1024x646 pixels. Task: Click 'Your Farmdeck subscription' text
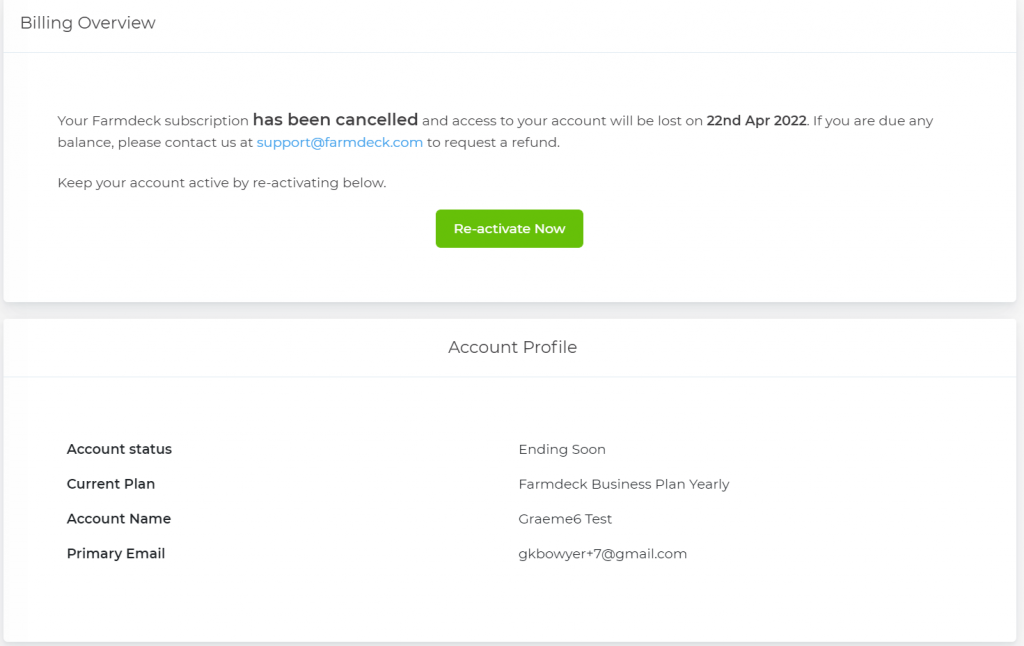pyautogui.click(x=152, y=121)
